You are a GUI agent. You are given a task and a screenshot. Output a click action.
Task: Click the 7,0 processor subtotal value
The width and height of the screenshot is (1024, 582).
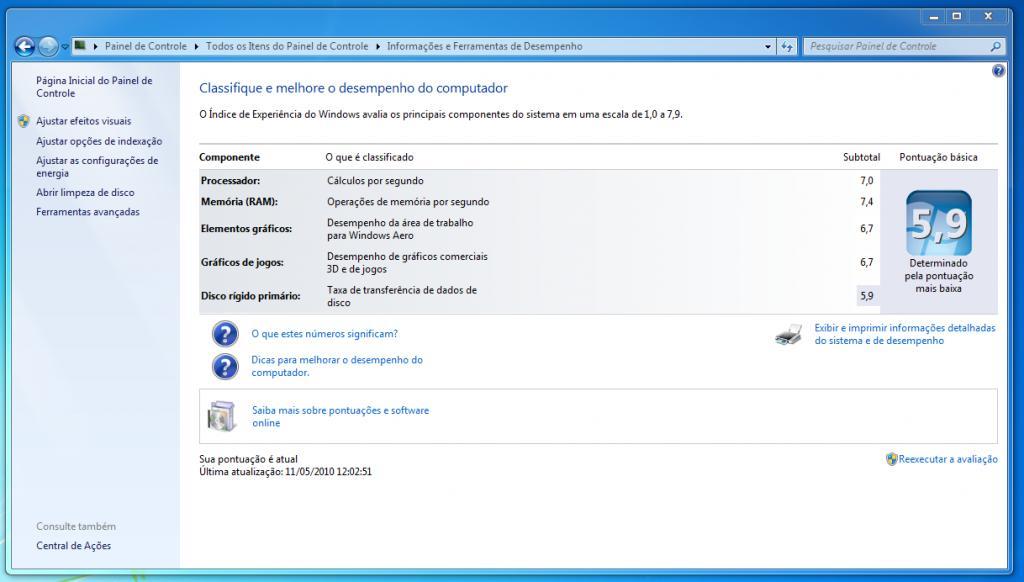pyautogui.click(x=867, y=180)
